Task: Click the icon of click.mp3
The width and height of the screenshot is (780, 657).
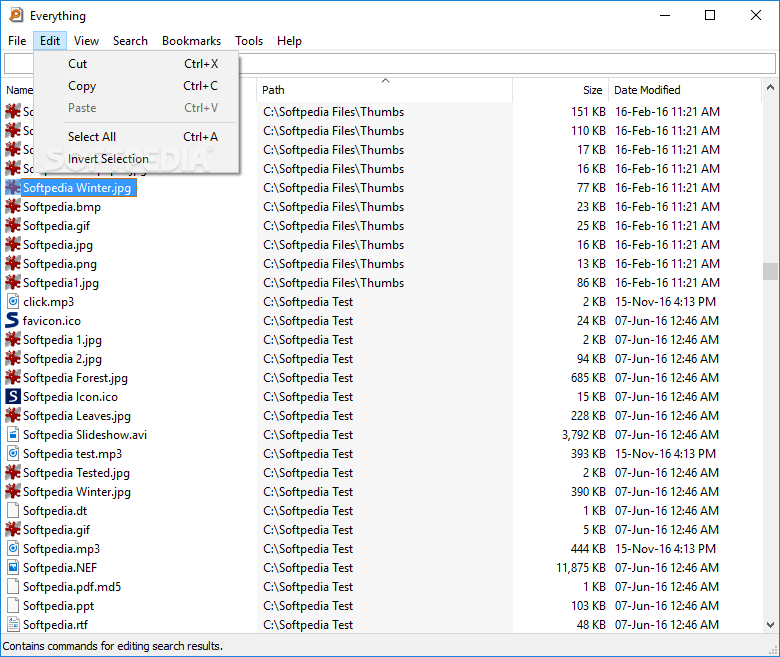Action: [x=13, y=302]
